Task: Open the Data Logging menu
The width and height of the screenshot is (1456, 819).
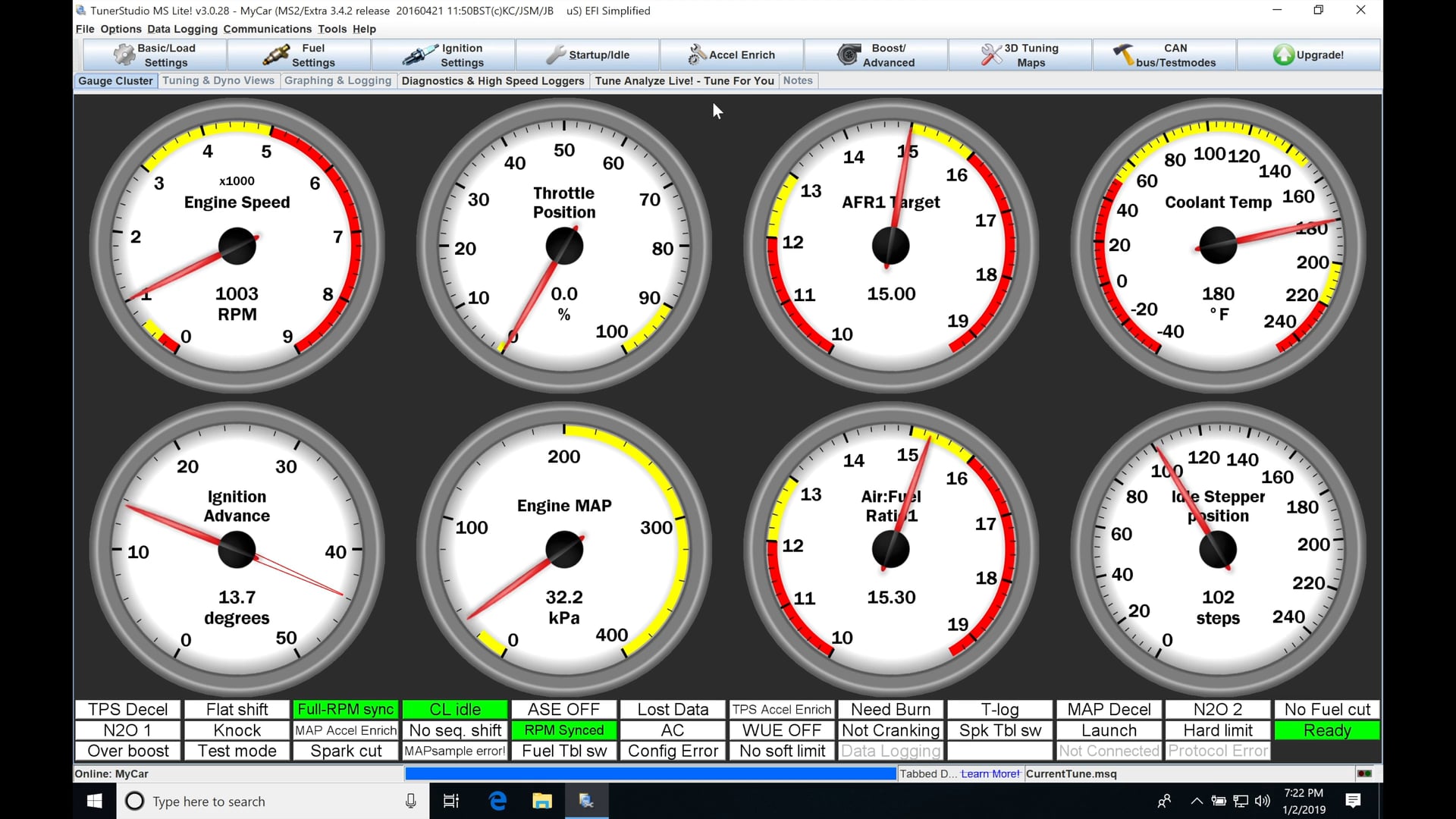Action: coord(182,29)
